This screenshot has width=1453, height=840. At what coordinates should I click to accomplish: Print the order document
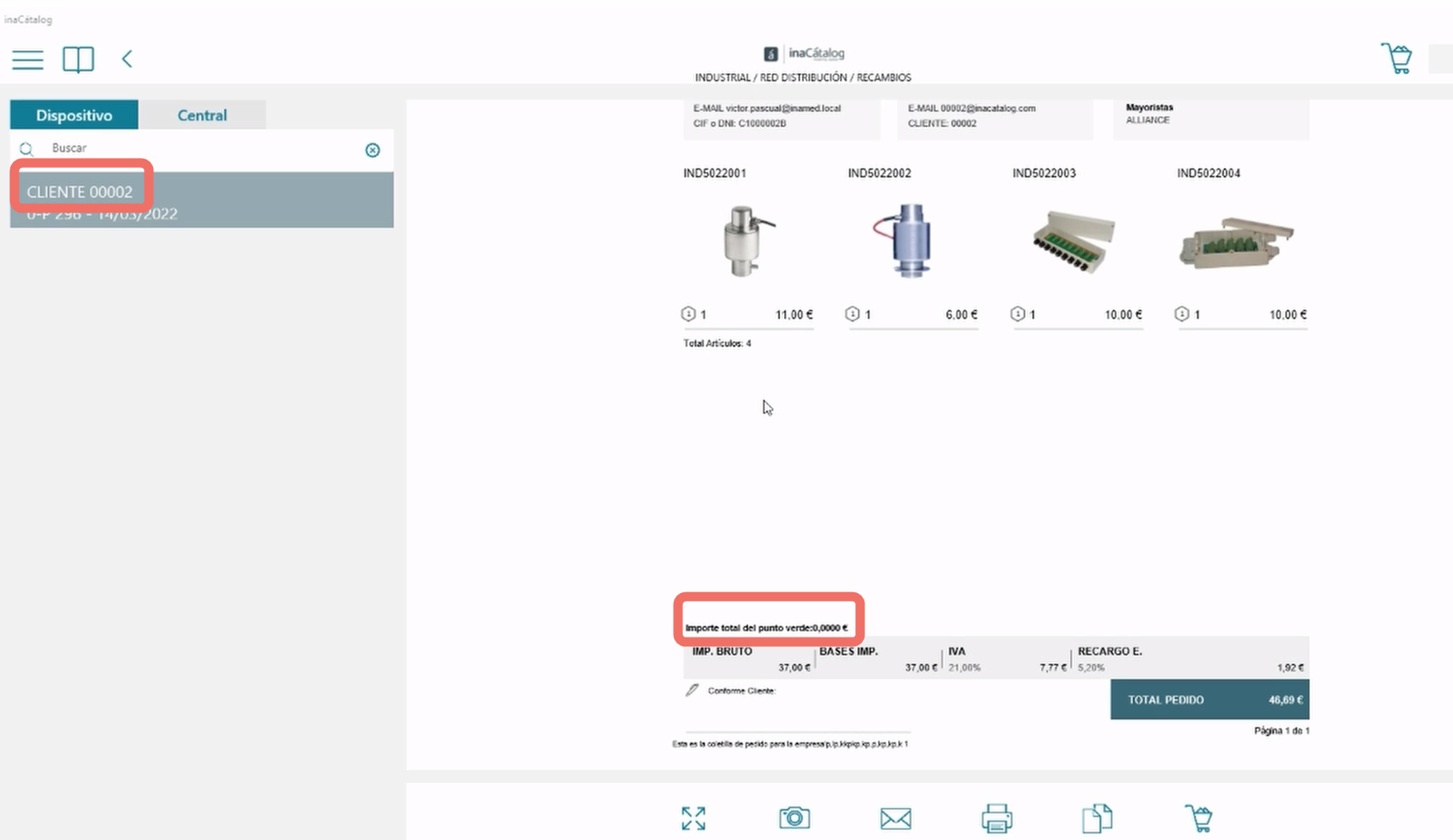[997, 818]
